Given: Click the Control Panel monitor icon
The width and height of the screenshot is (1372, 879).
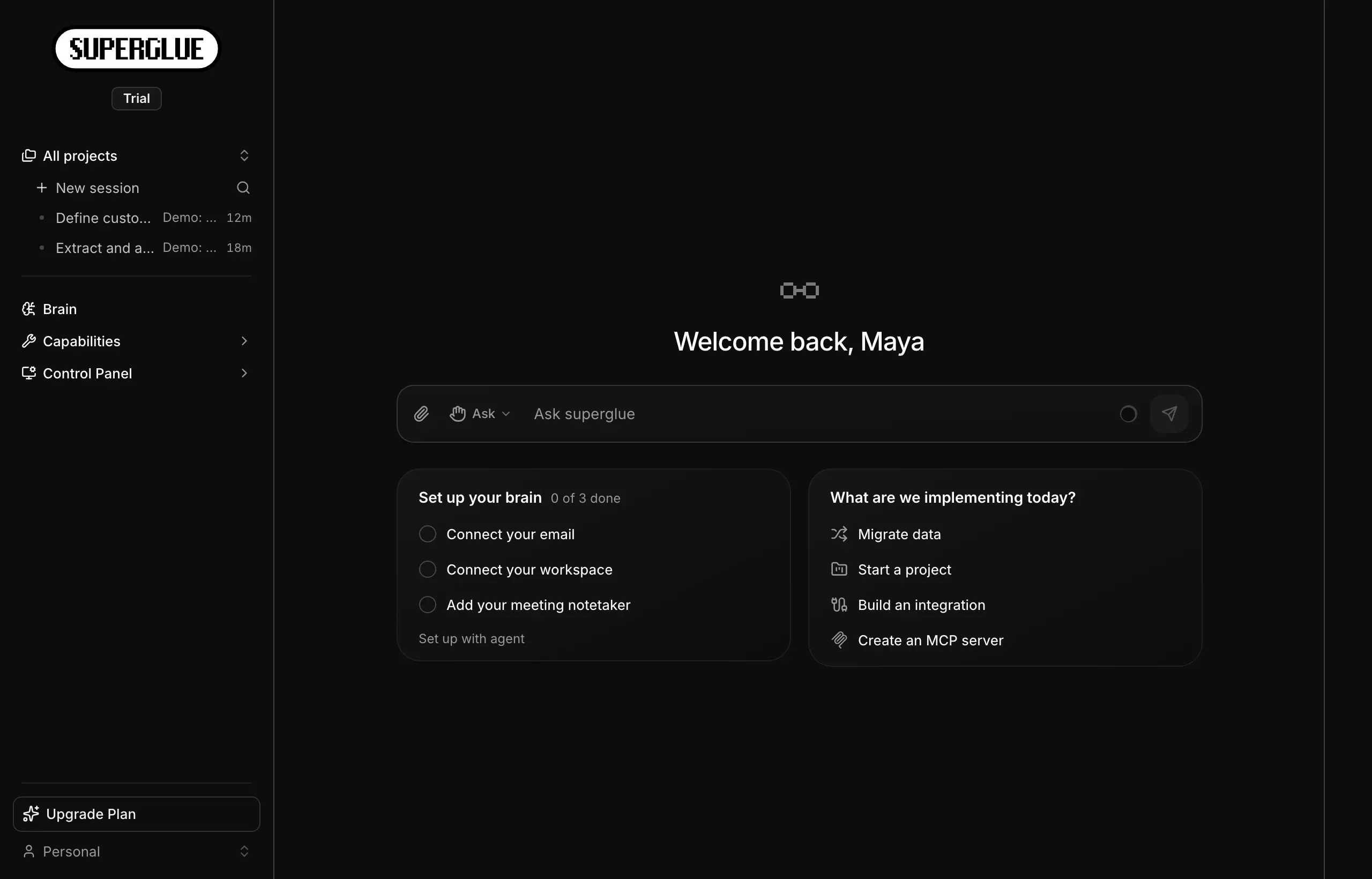Looking at the screenshot, I should (28, 373).
